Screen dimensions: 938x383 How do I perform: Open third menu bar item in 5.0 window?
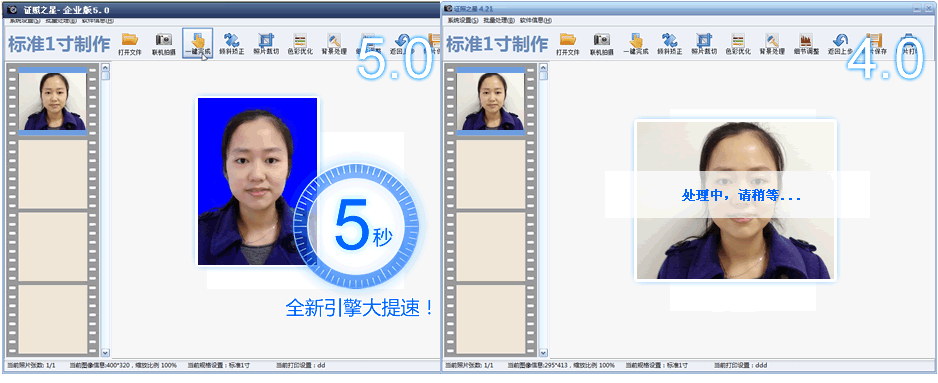[x=98, y=21]
